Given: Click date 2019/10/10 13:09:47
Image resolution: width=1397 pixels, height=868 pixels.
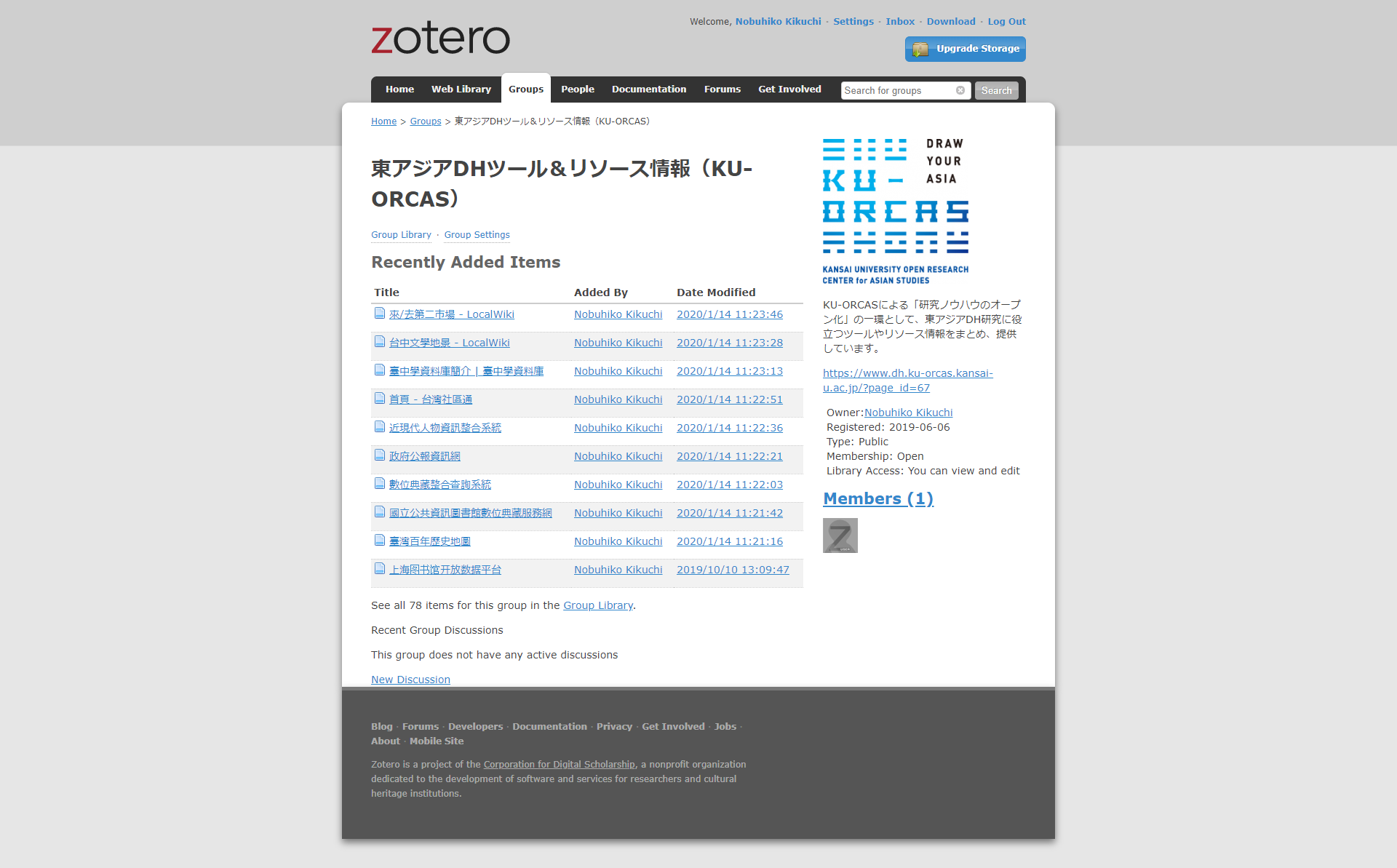Looking at the screenshot, I should point(733,570).
